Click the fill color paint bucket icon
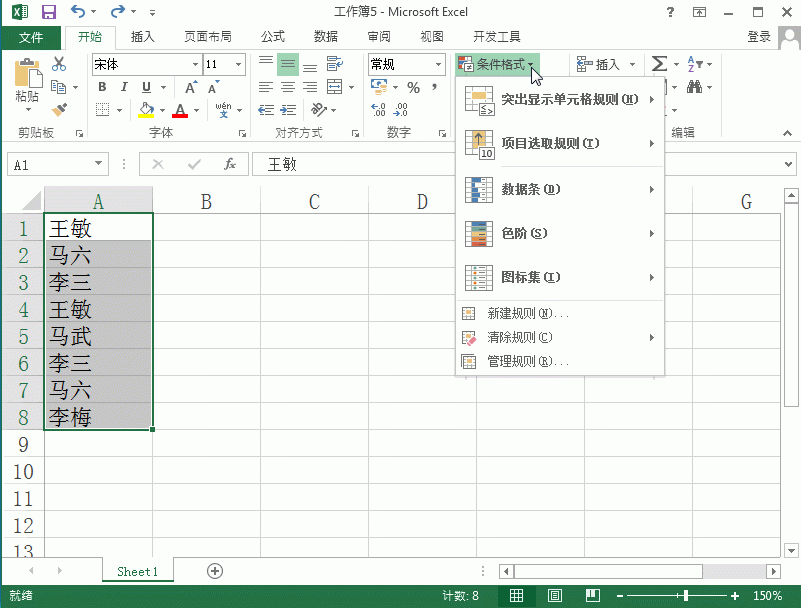The image size is (801, 608). tap(145, 108)
